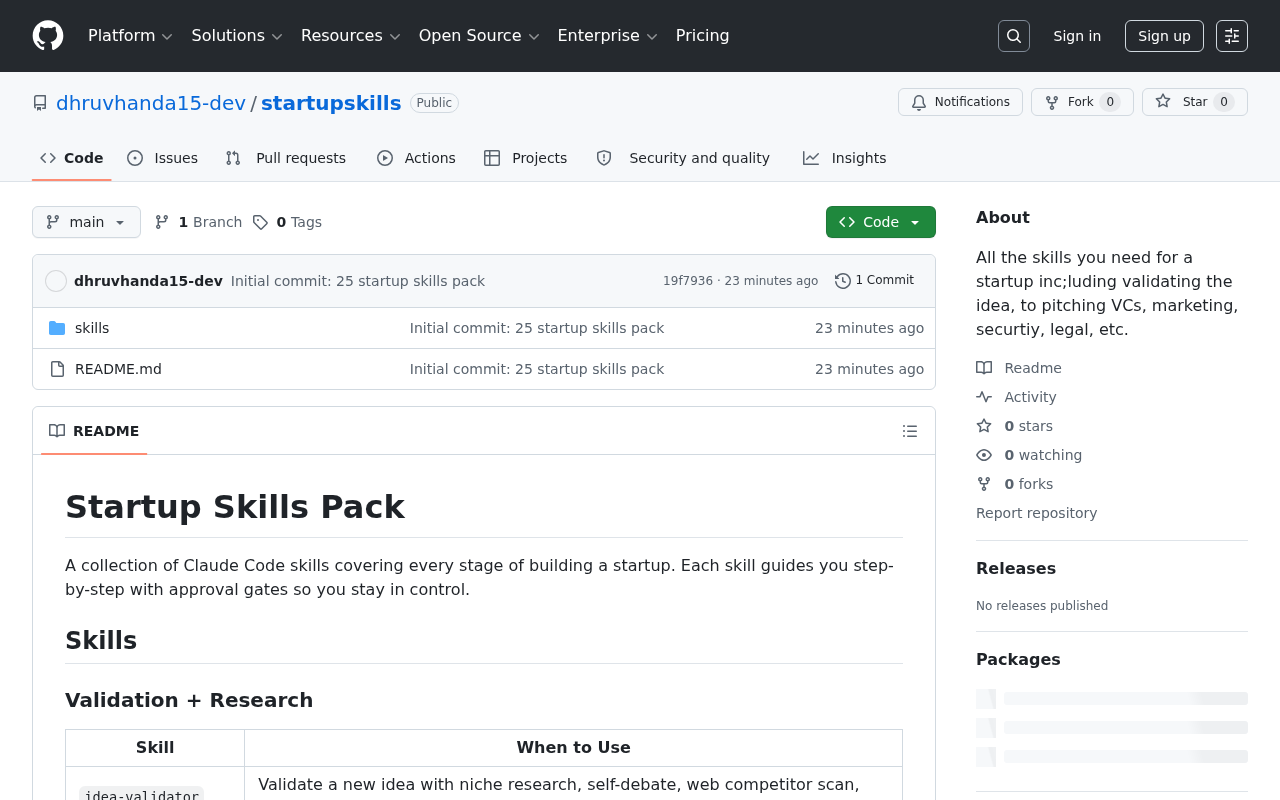Open the Projects tab
Viewport: 1280px width, 800px height.
pyautogui.click(x=526, y=158)
